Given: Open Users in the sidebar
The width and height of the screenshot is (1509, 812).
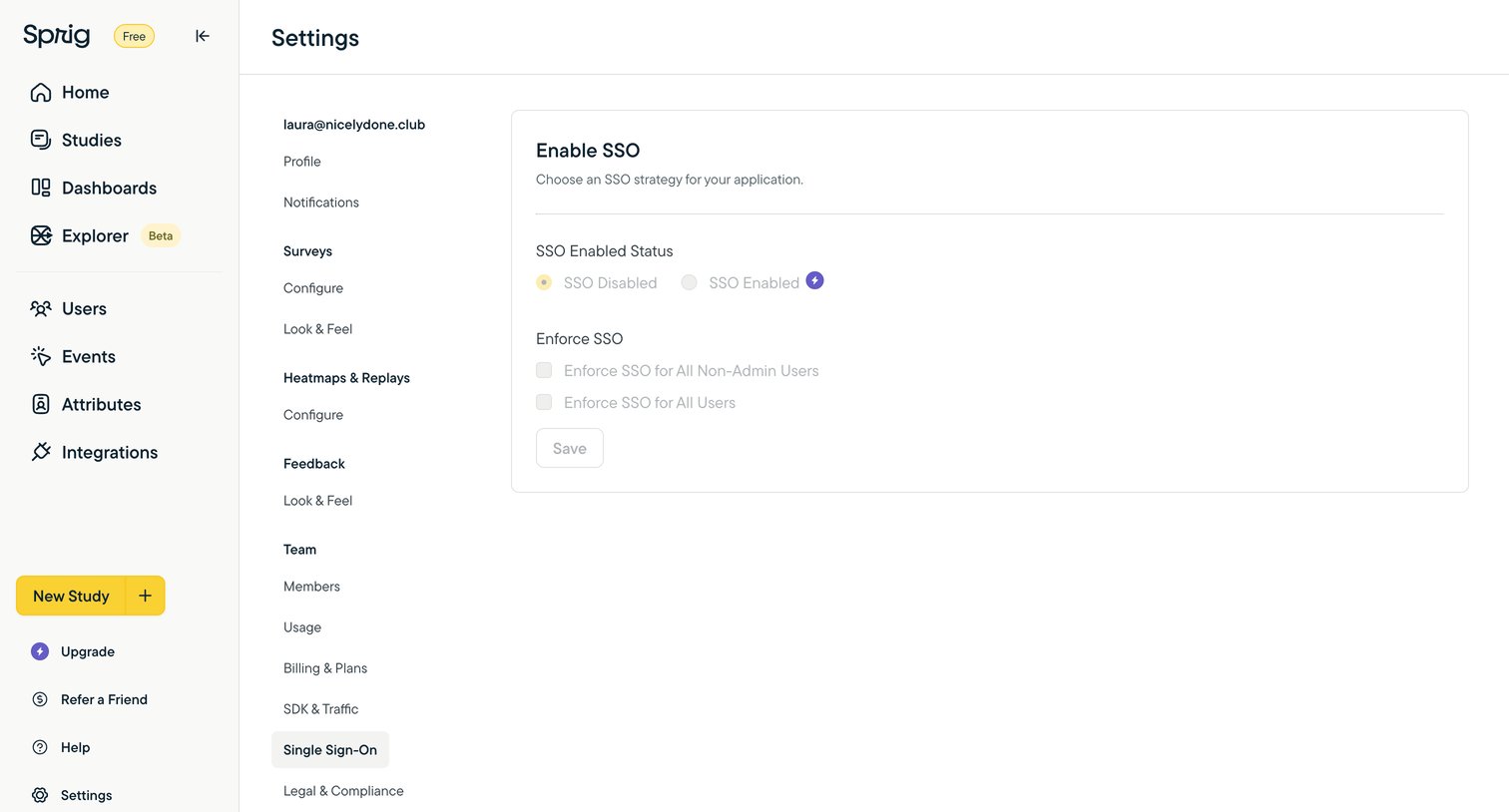Looking at the screenshot, I should tap(84, 308).
